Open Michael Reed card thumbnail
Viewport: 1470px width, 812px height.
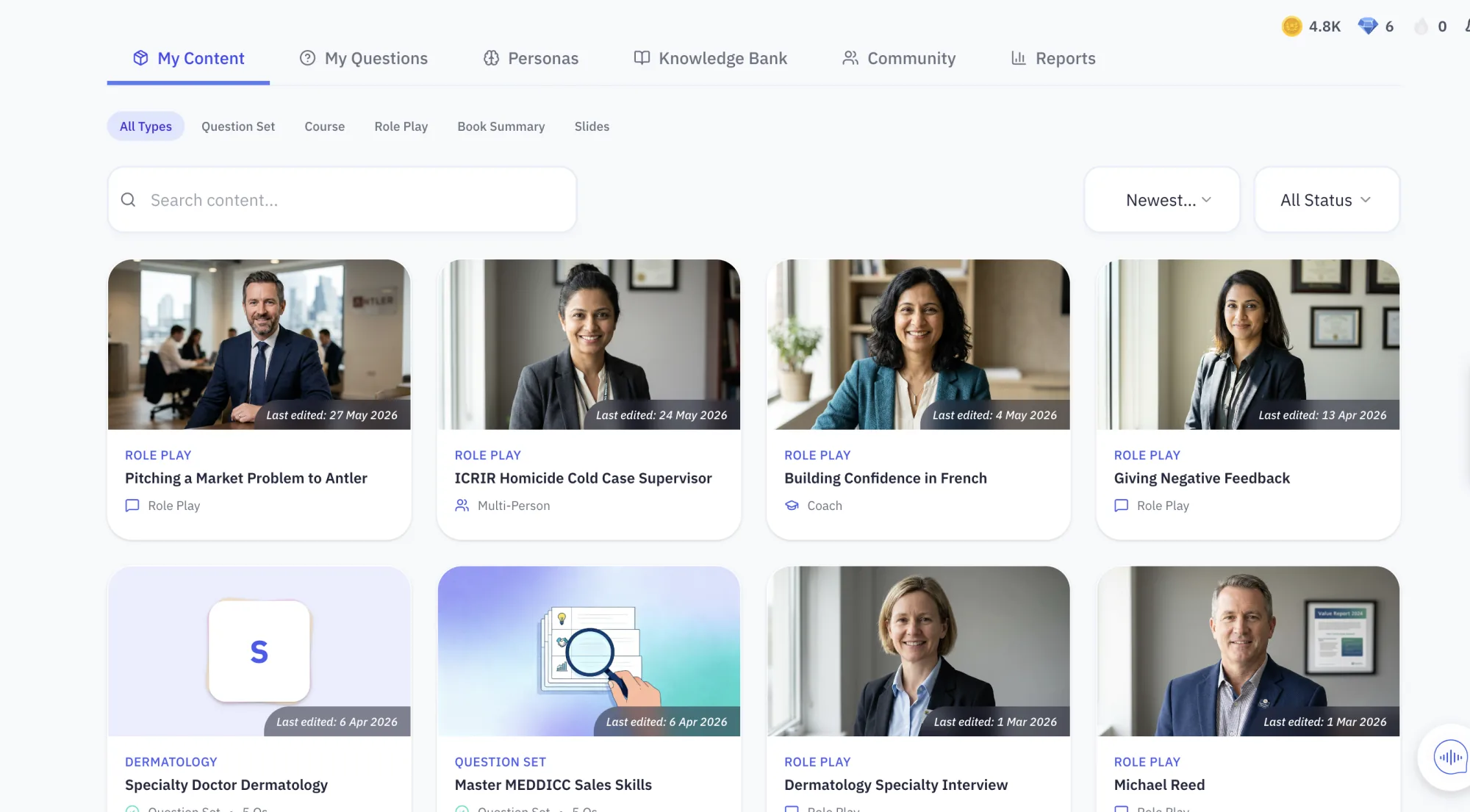tap(1248, 651)
